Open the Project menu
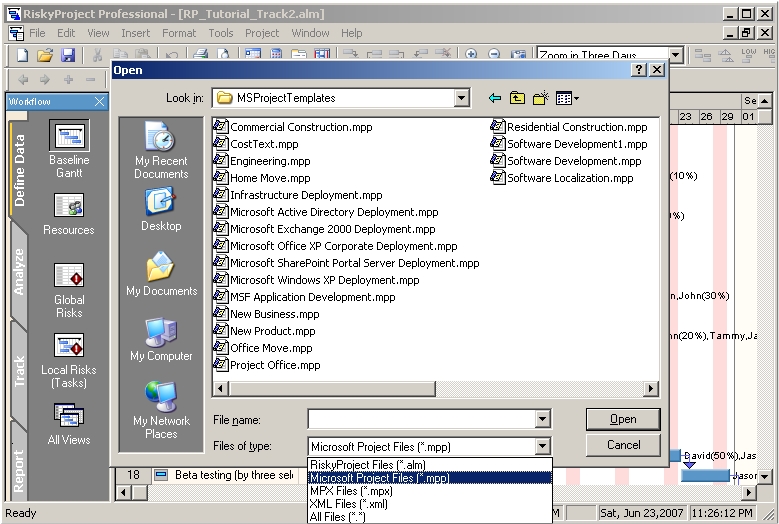The image size is (779, 524). 262,33
